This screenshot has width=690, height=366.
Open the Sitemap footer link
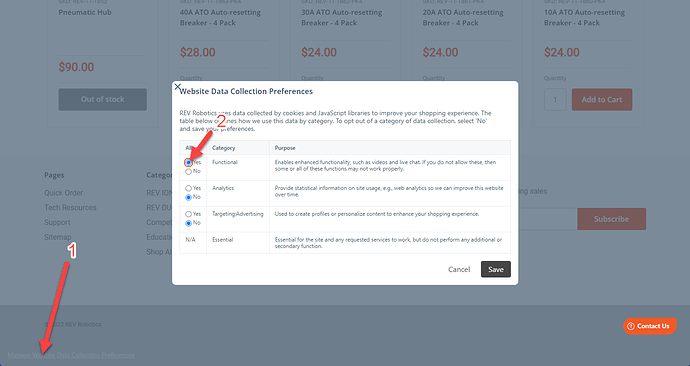click(57, 237)
